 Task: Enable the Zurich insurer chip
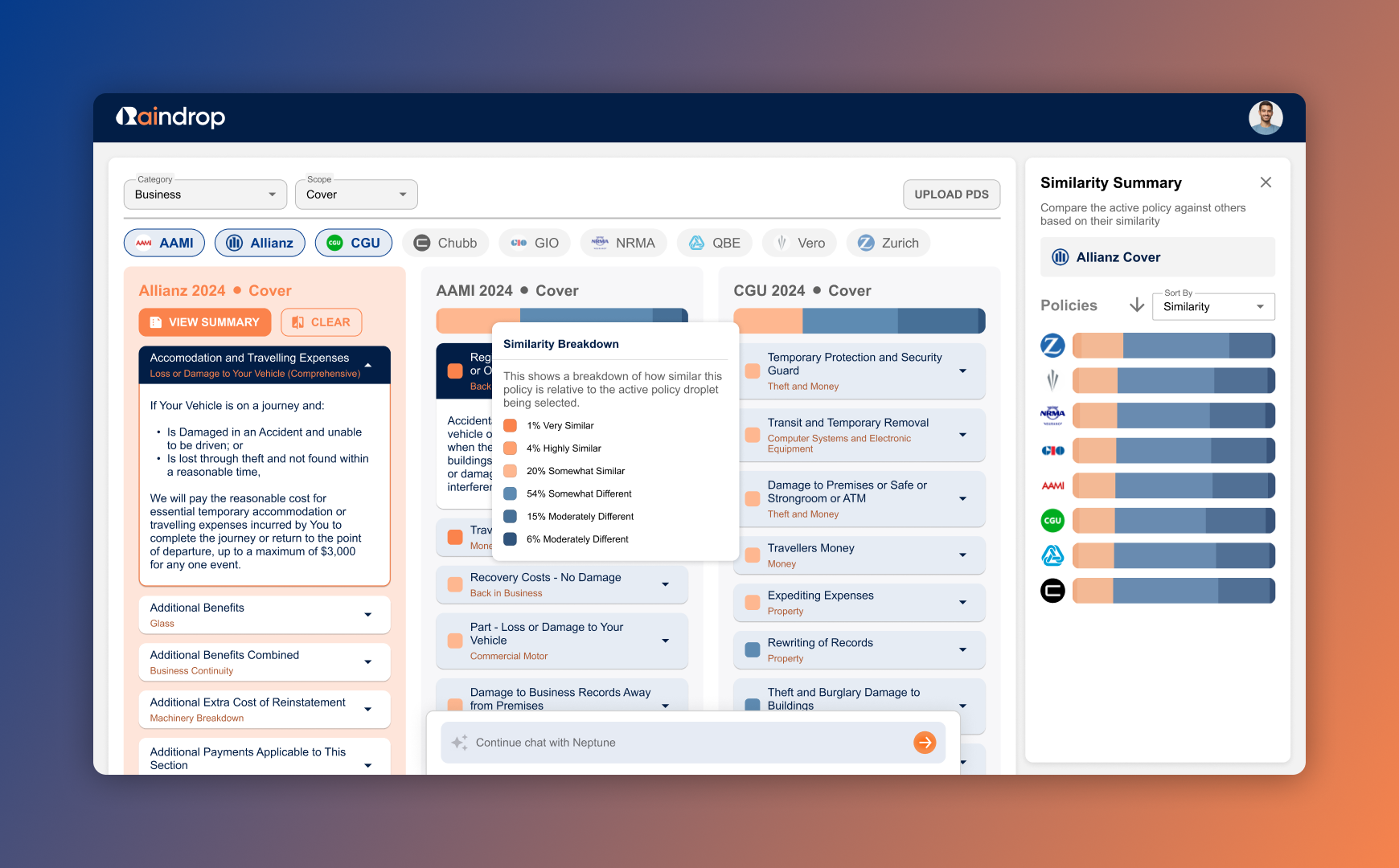click(x=888, y=243)
